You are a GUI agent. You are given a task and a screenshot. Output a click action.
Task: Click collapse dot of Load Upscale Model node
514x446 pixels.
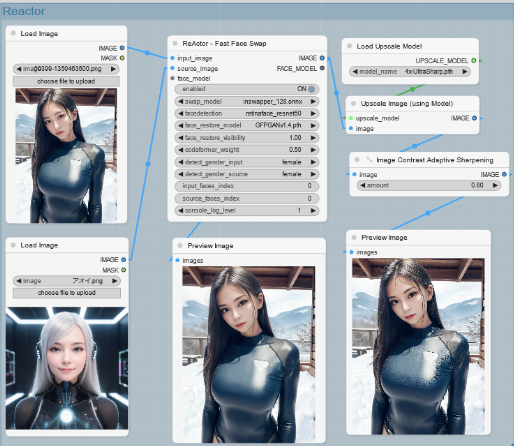[x=349, y=46]
